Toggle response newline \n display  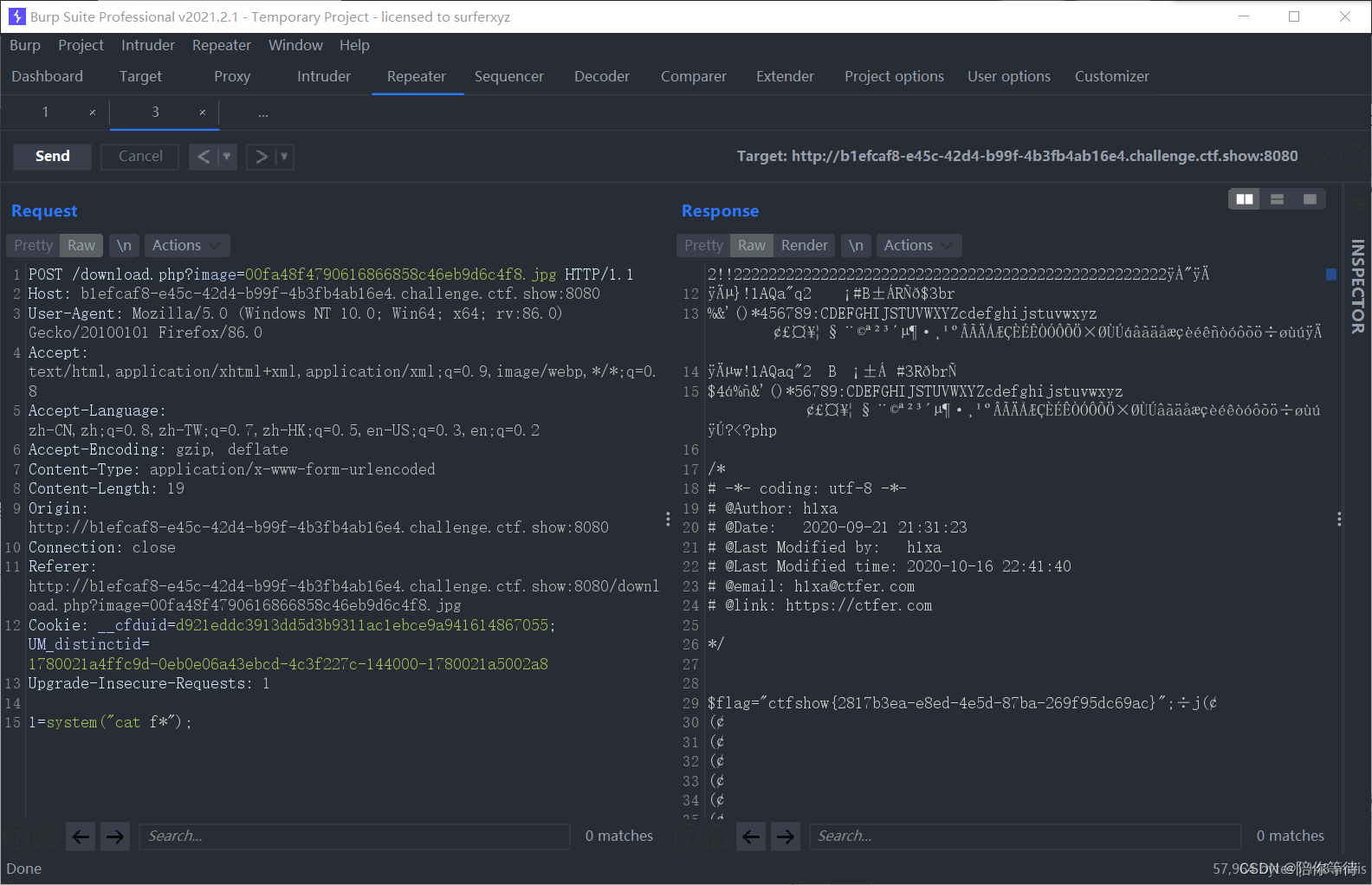856,245
